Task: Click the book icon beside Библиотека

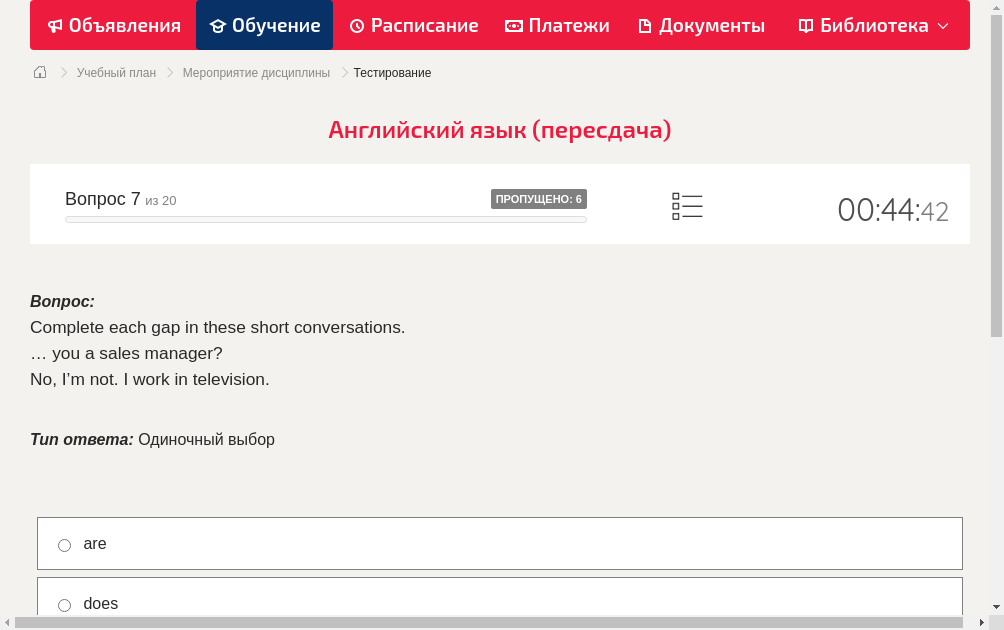Action: tap(805, 25)
